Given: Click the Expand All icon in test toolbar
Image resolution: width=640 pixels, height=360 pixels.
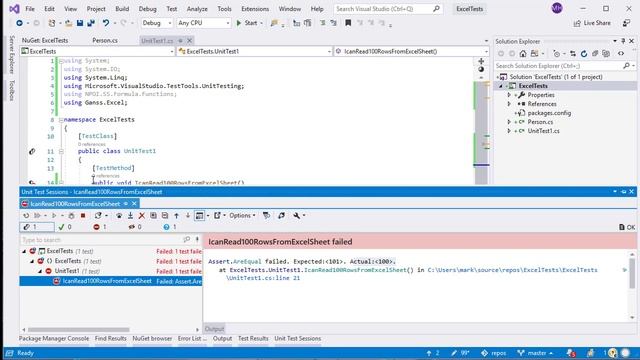Looking at the screenshot, I should (x=153, y=216).
